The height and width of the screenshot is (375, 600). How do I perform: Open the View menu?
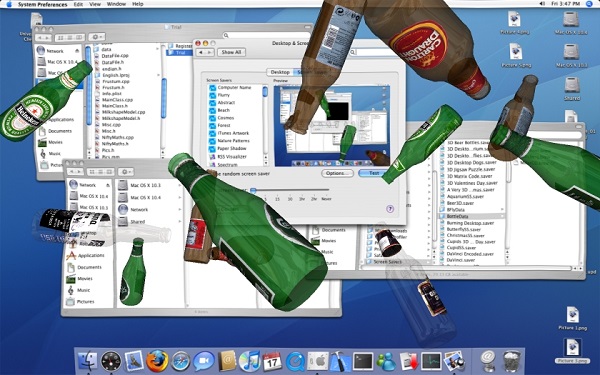tap(95, 4)
